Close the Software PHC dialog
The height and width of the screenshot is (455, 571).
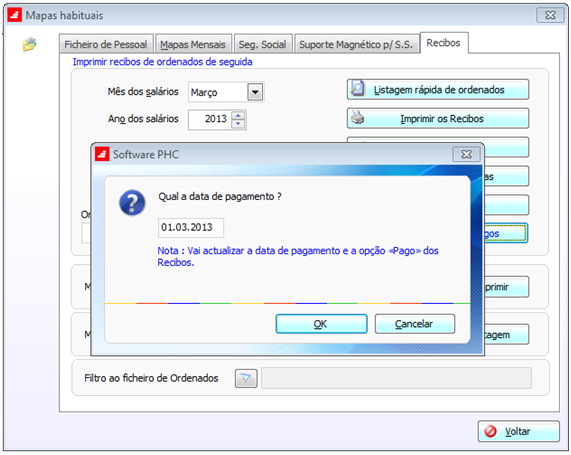466,154
